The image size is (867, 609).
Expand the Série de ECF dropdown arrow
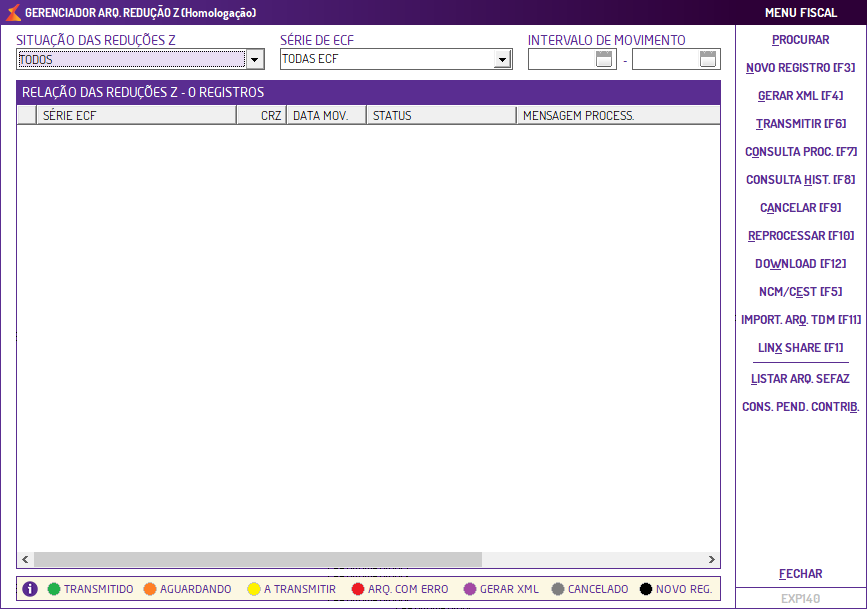tap(502, 59)
